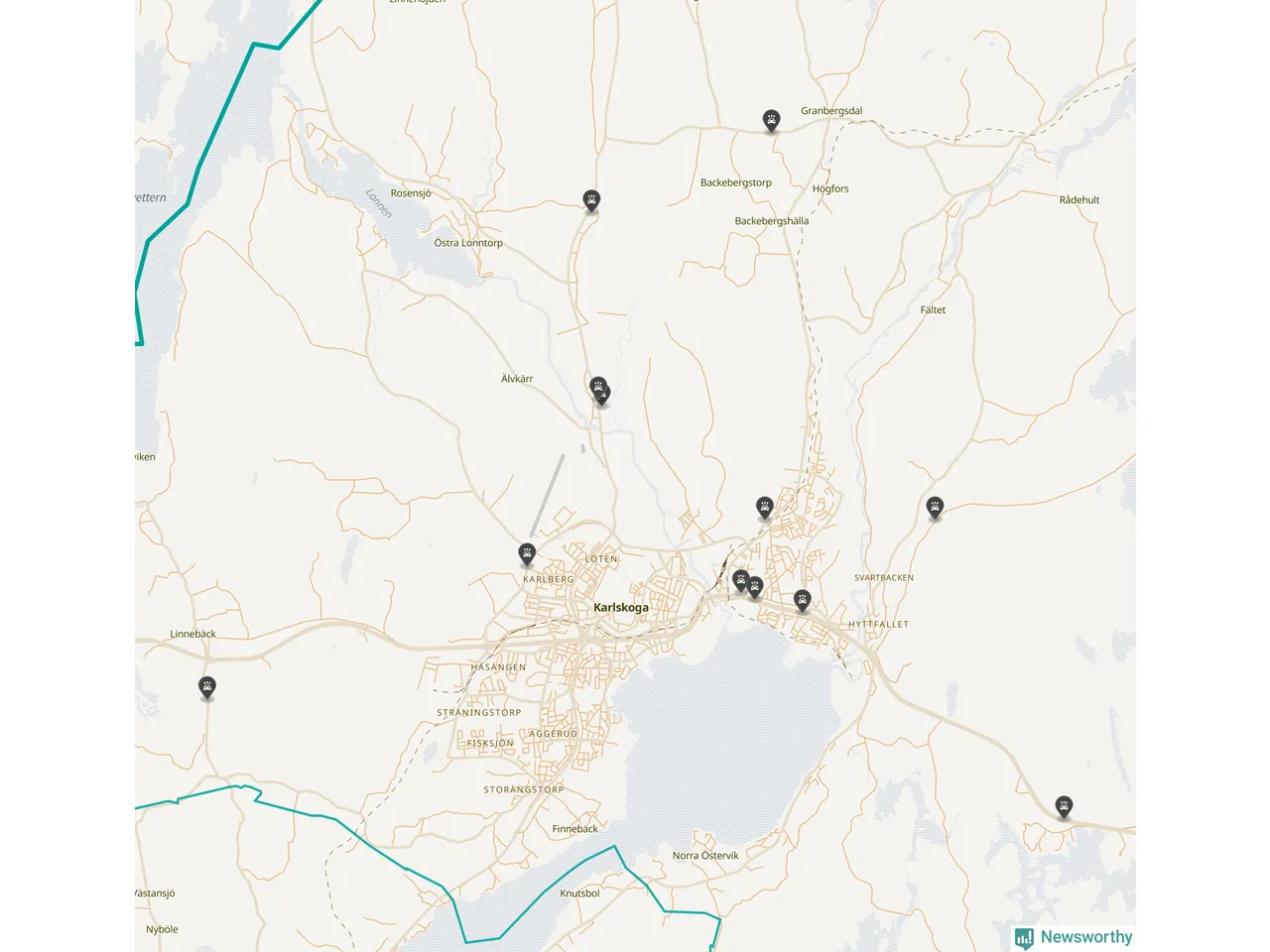Click the crash marker near Granbergsdal
This screenshot has width=1270, height=952.
click(771, 121)
